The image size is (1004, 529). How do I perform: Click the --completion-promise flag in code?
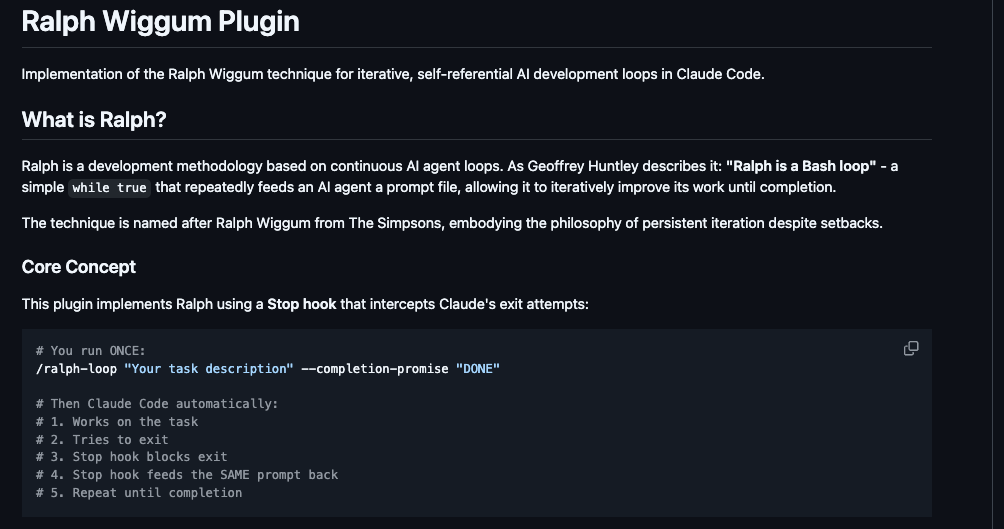tap(375, 369)
